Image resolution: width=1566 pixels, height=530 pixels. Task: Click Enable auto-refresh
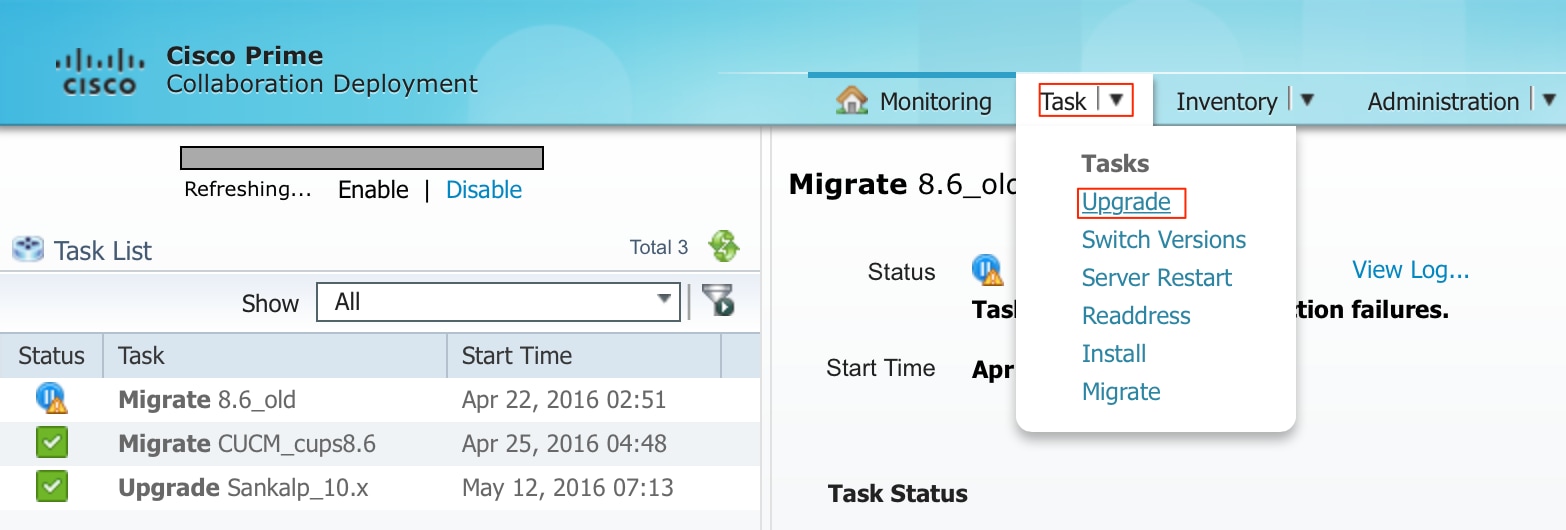[373, 190]
